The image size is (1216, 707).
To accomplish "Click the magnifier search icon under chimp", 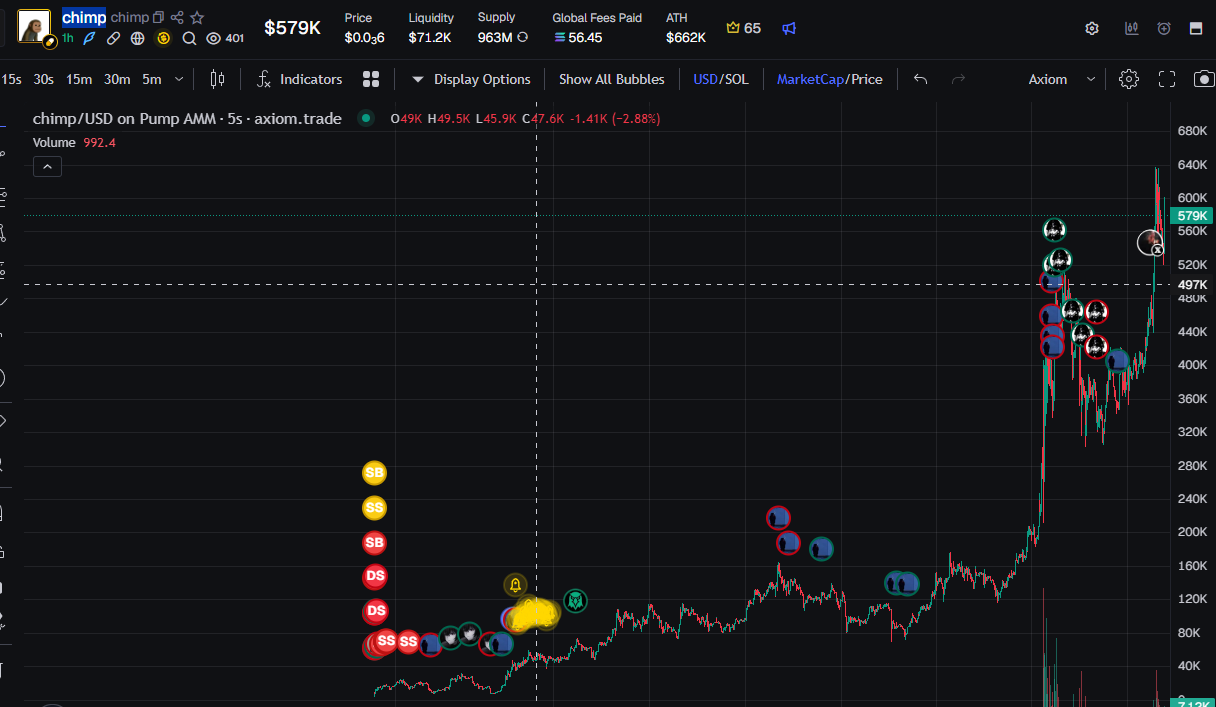I will click(x=189, y=38).
